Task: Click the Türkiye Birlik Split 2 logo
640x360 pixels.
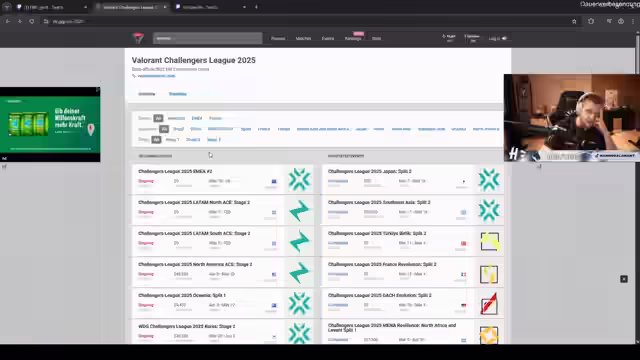Action: [489, 241]
